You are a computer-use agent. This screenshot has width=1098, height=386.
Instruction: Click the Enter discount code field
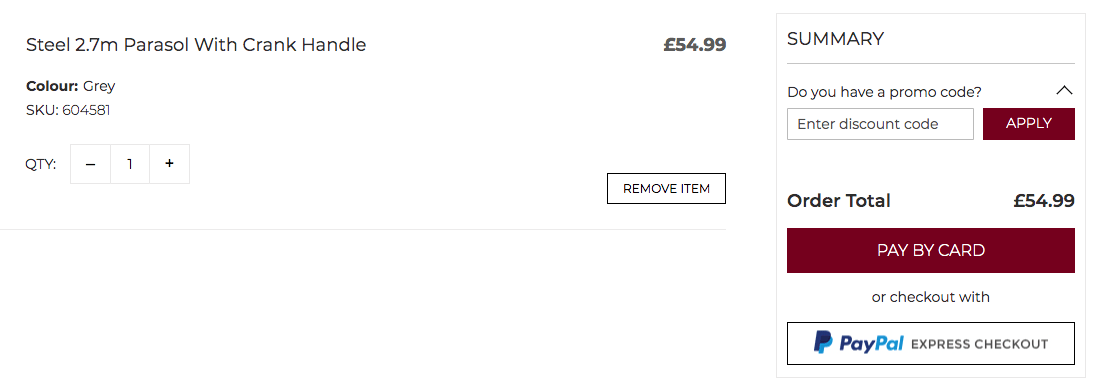[x=880, y=124]
